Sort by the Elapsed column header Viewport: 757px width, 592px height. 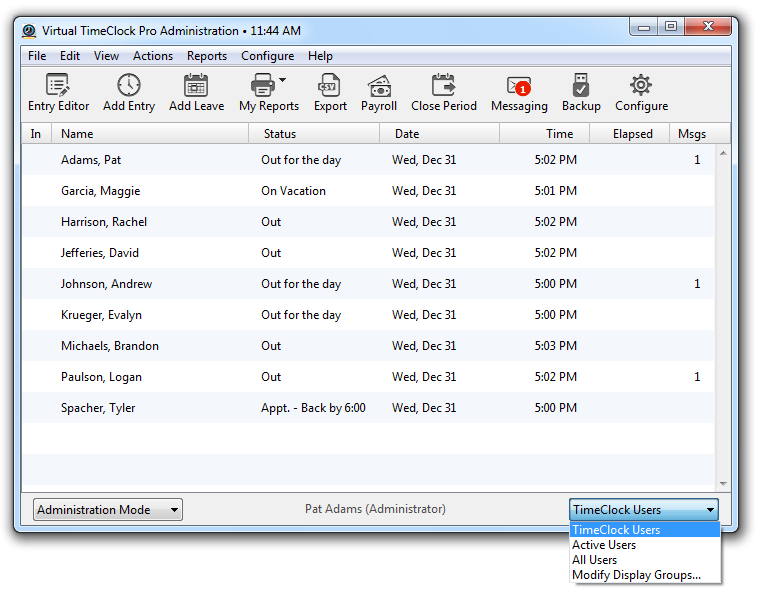630,134
